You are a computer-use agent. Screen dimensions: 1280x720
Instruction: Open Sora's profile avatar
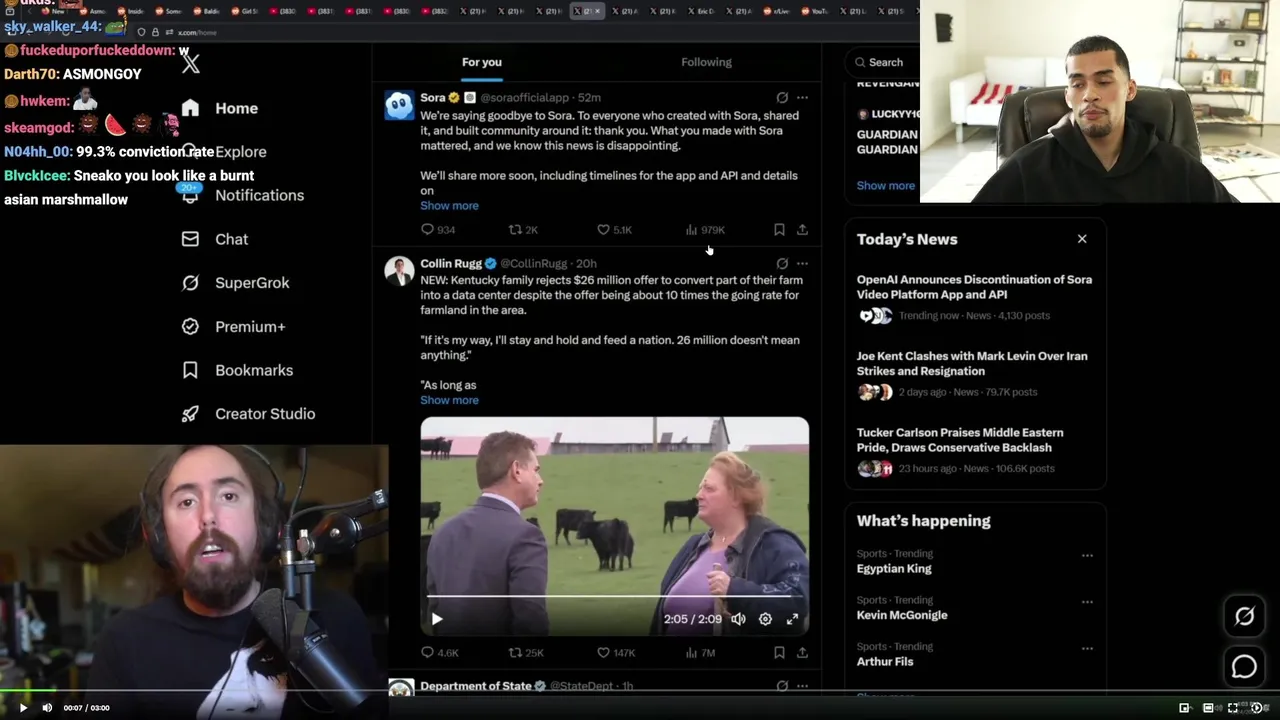point(399,105)
